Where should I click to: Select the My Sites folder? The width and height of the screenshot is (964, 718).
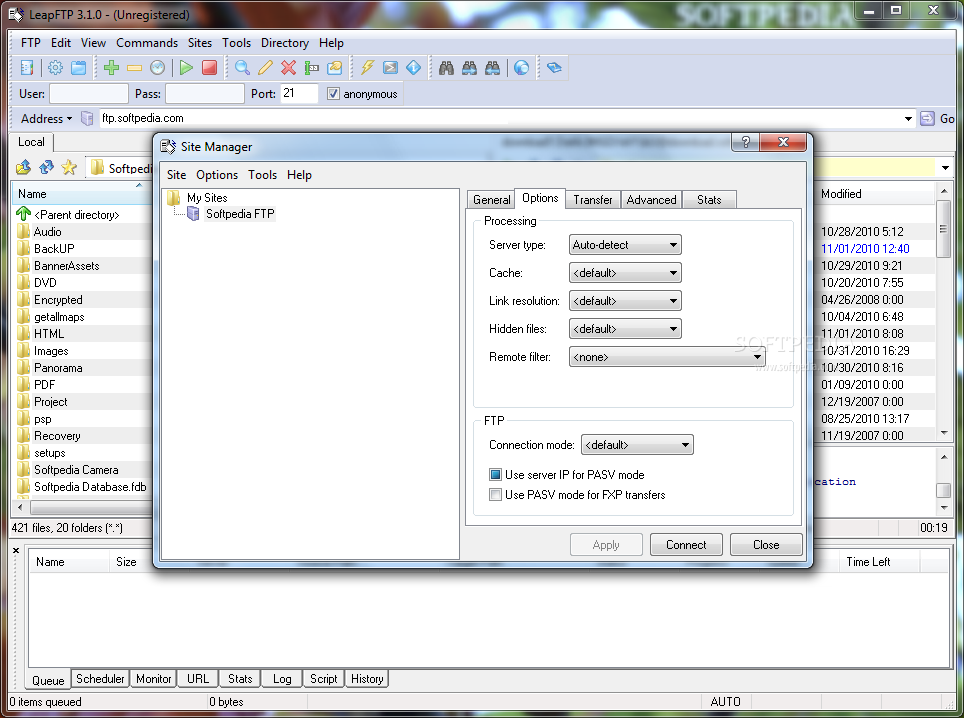[x=207, y=198]
